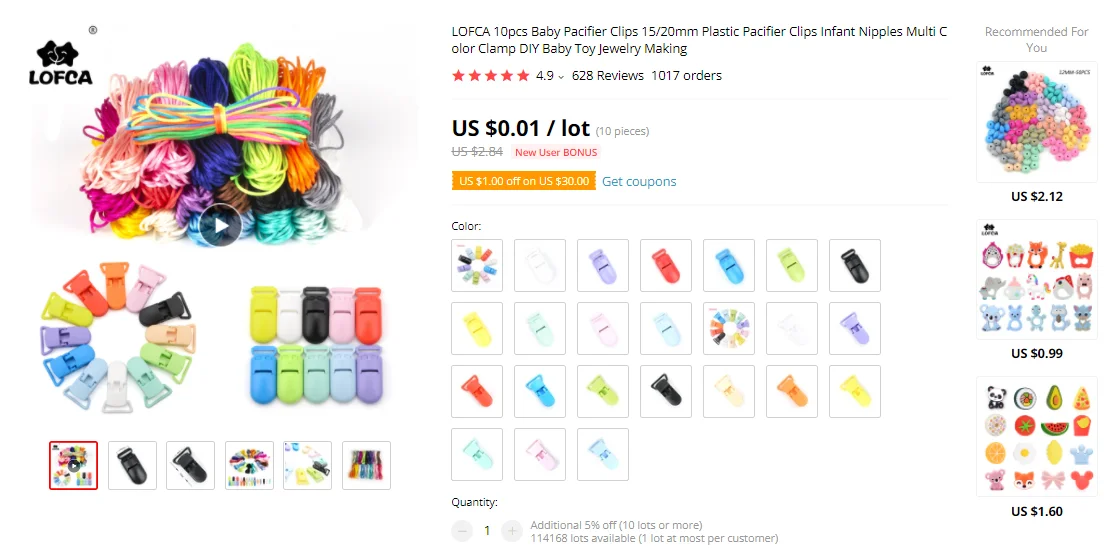Open the first video thumbnail with red border
Screen dimensions: 1114x560
[73, 465]
